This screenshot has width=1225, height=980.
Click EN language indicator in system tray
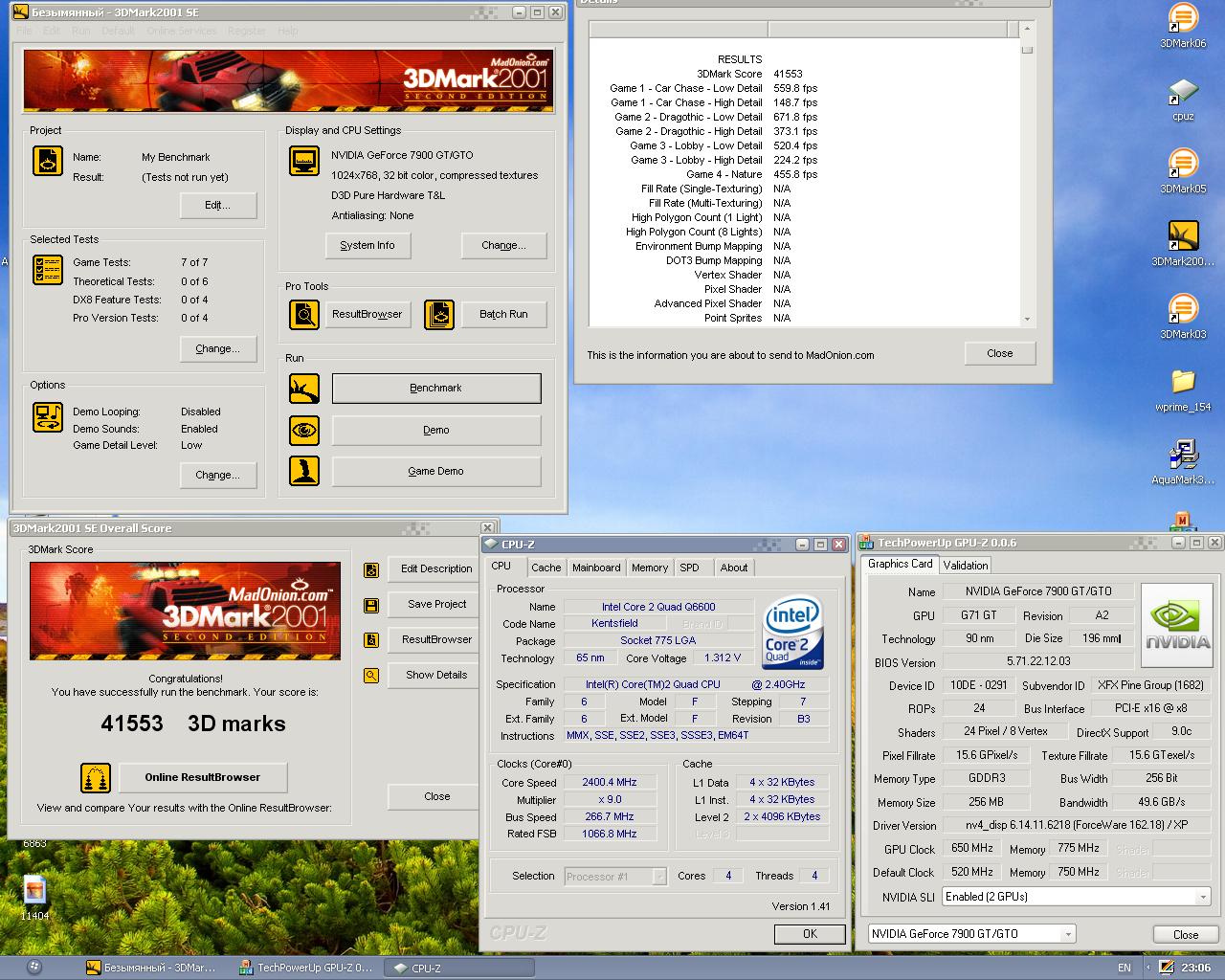click(1125, 968)
